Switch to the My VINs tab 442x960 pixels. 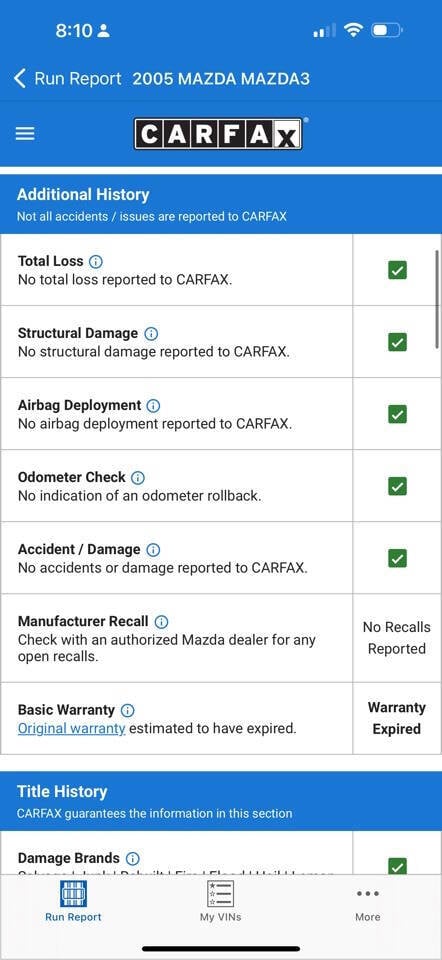pyautogui.click(x=220, y=902)
